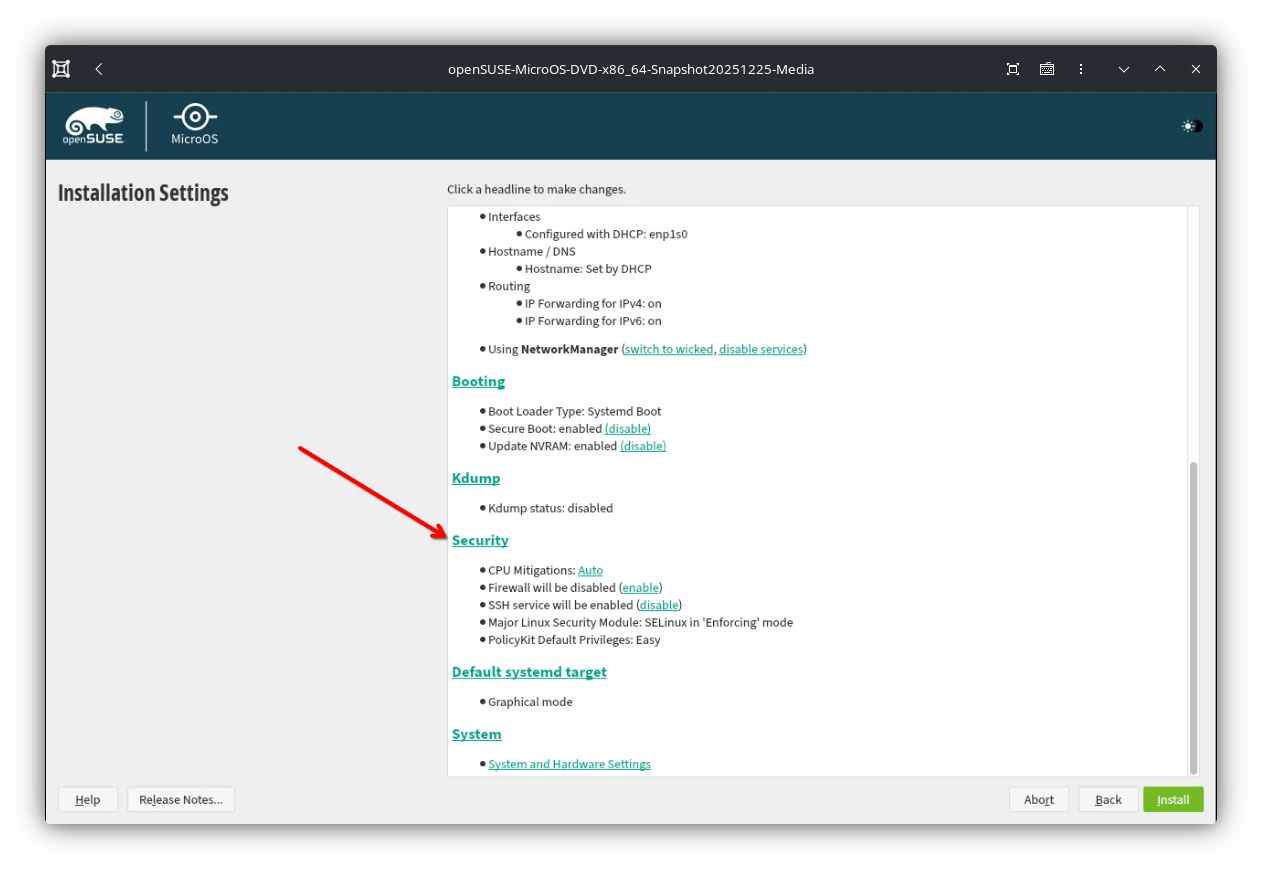Click the openSUSE chameleon logo
Viewport: 1262px width, 869px height.
(93, 125)
